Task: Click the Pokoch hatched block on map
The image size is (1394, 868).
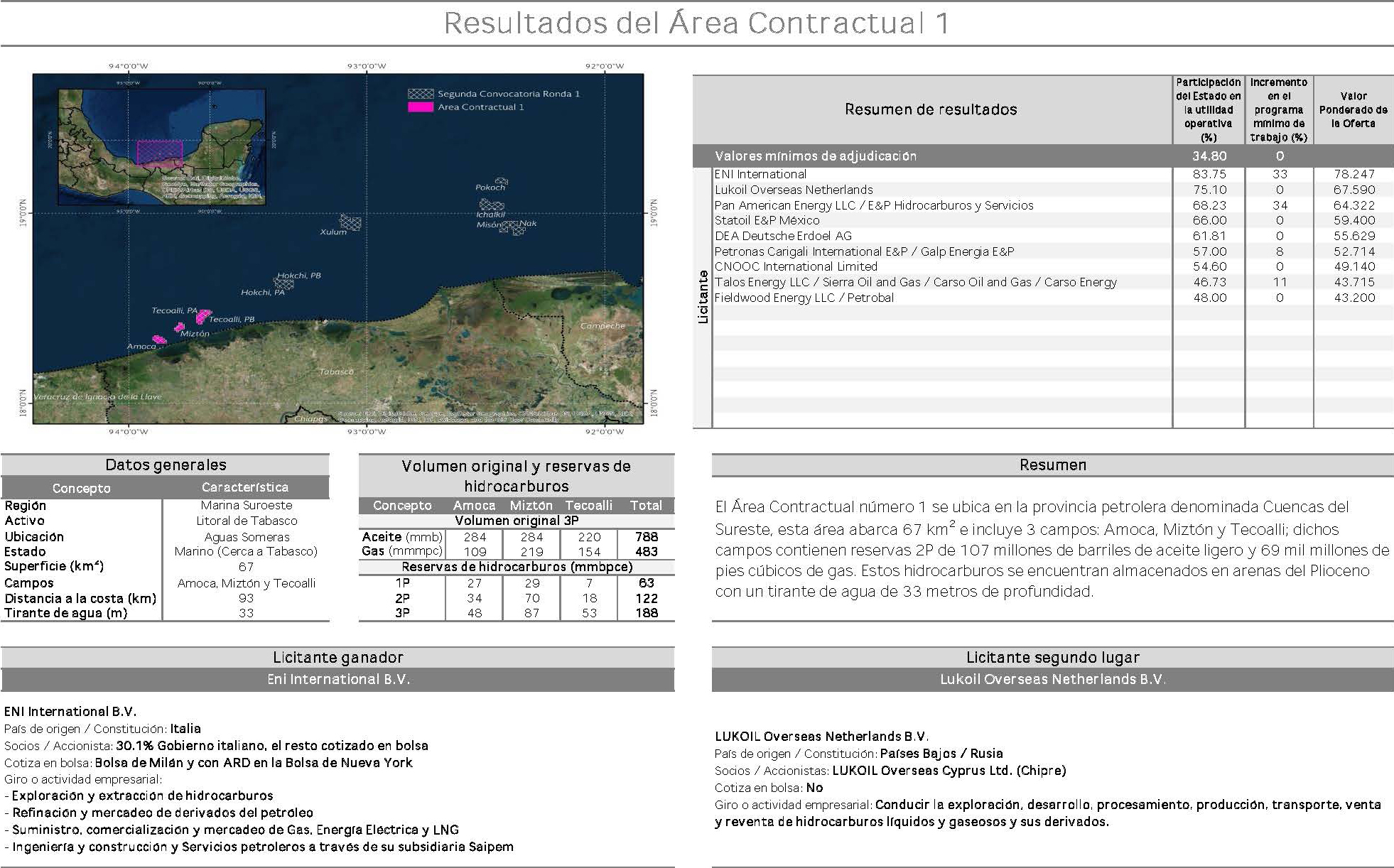Action: click(502, 181)
